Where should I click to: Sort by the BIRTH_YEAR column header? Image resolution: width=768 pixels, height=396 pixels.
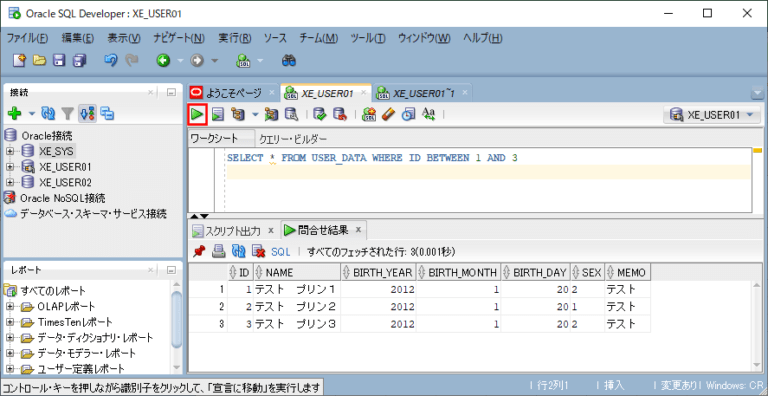coord(379,272)
